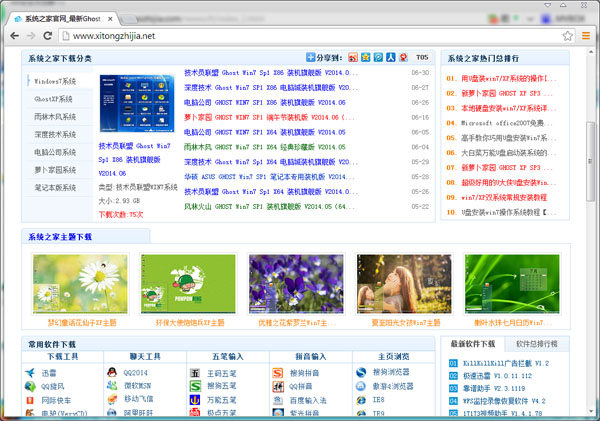This screenshot has height=421, width=600.
Task: Share via the QZone star icon
Action: [364, 58]
